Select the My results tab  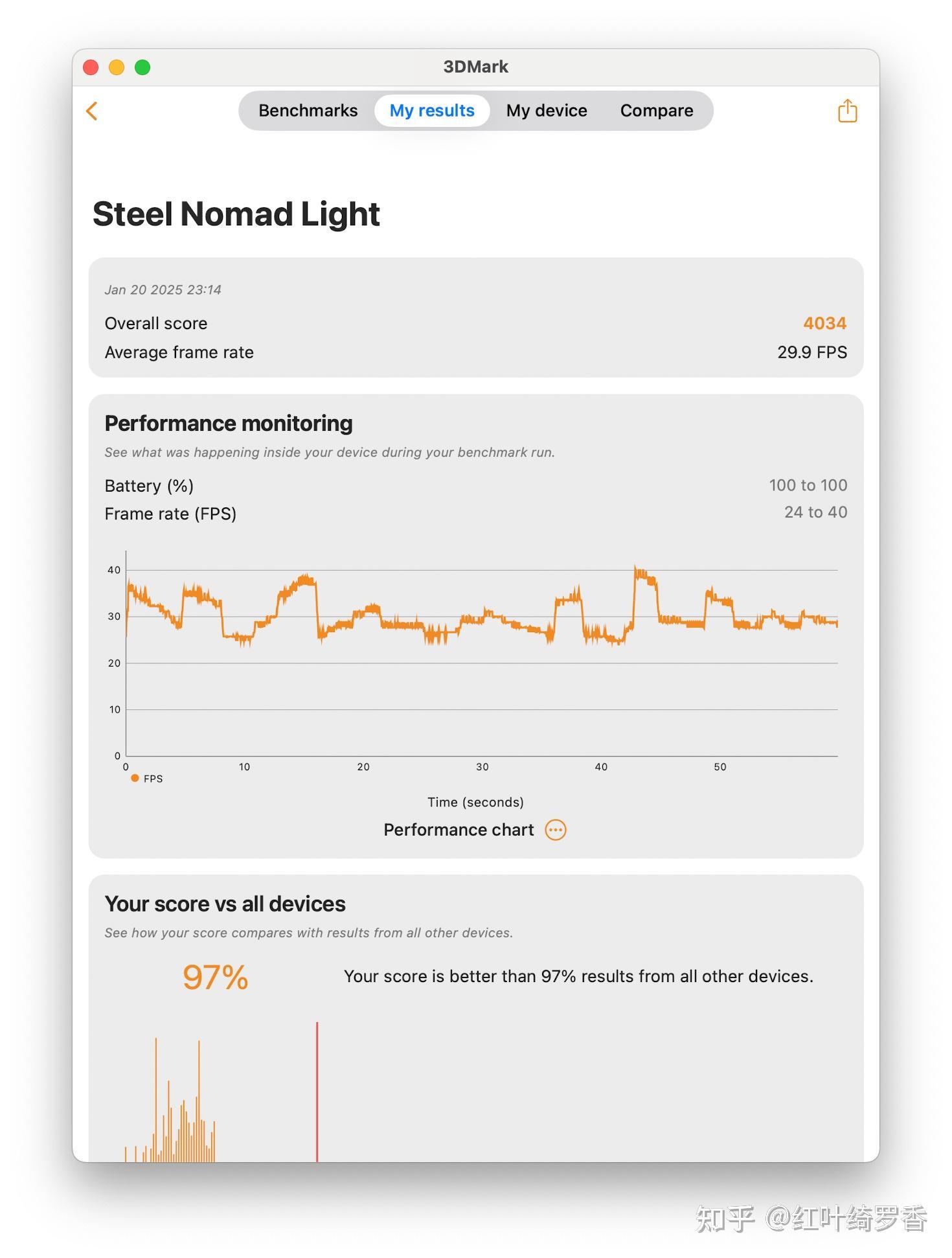(x=432, y=111)
